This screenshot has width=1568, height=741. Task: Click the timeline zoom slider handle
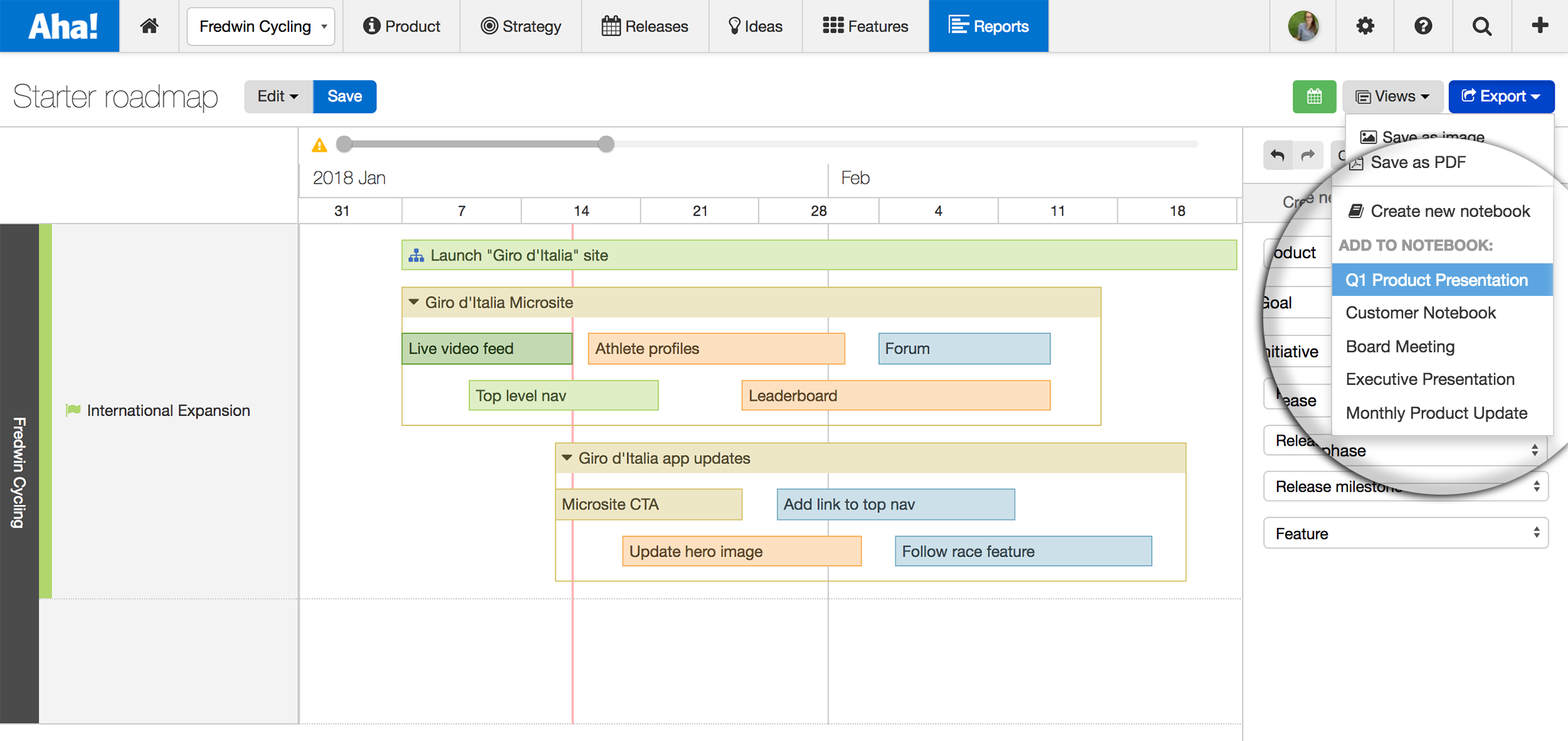click(606, 144)
